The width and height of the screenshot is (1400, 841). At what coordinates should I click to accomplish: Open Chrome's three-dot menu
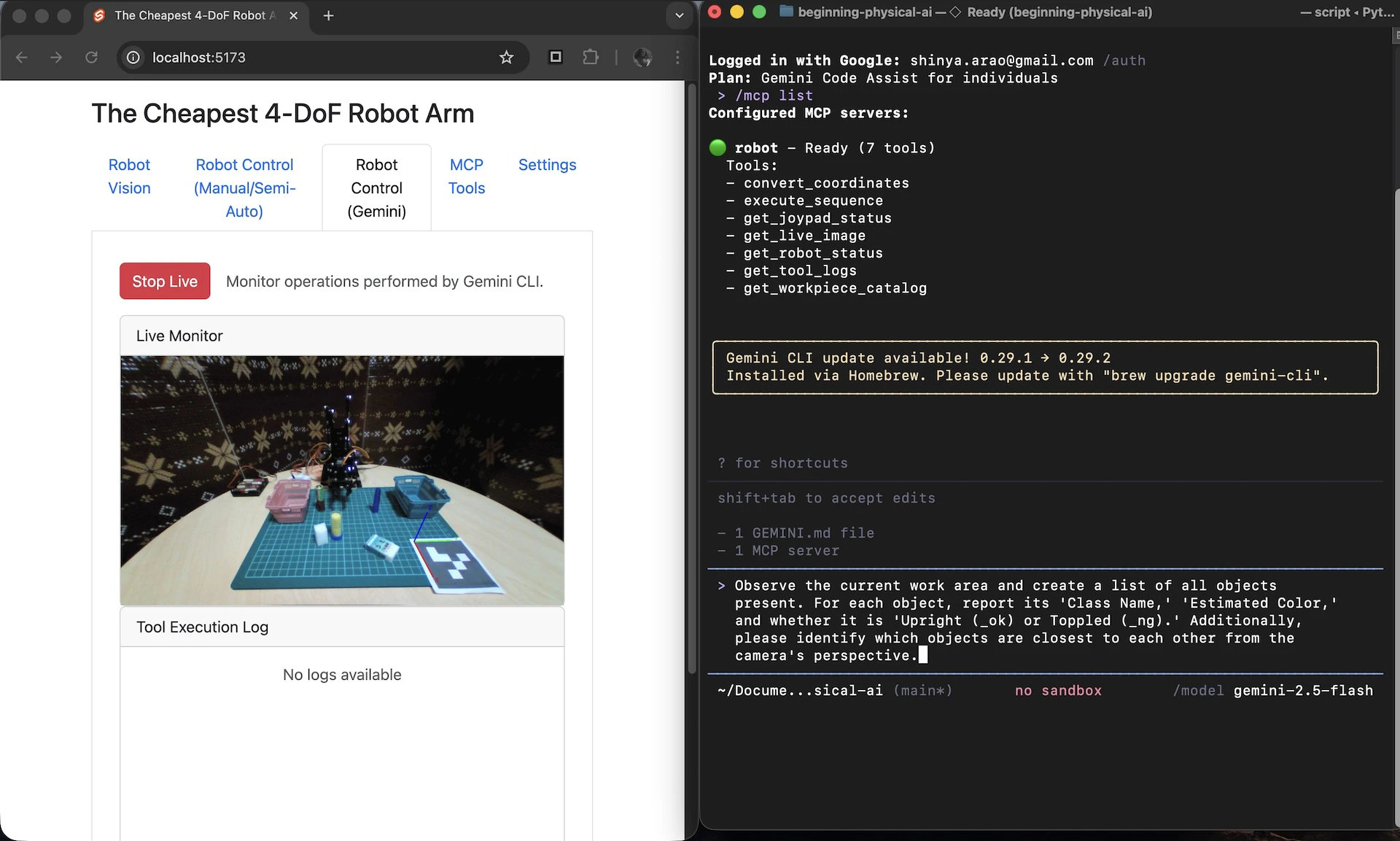[677, 58]
